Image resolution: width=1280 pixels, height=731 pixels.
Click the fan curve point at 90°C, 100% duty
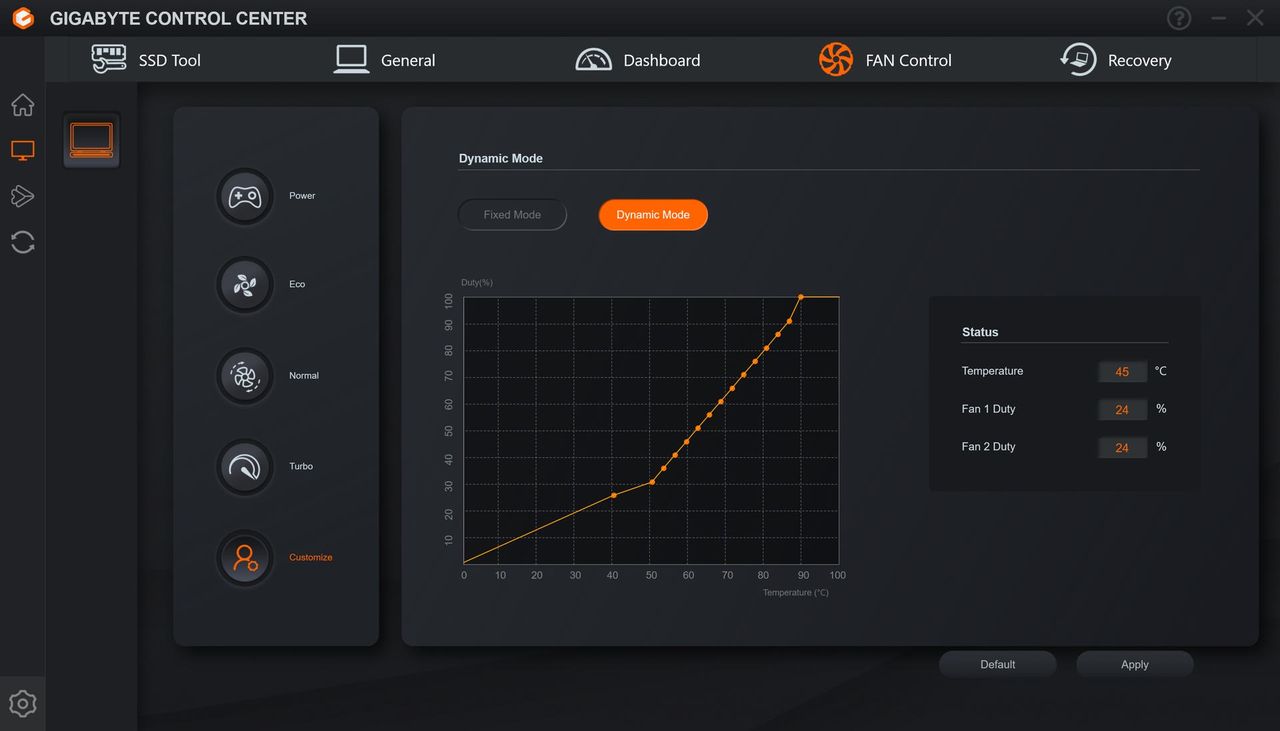(801, 297)
